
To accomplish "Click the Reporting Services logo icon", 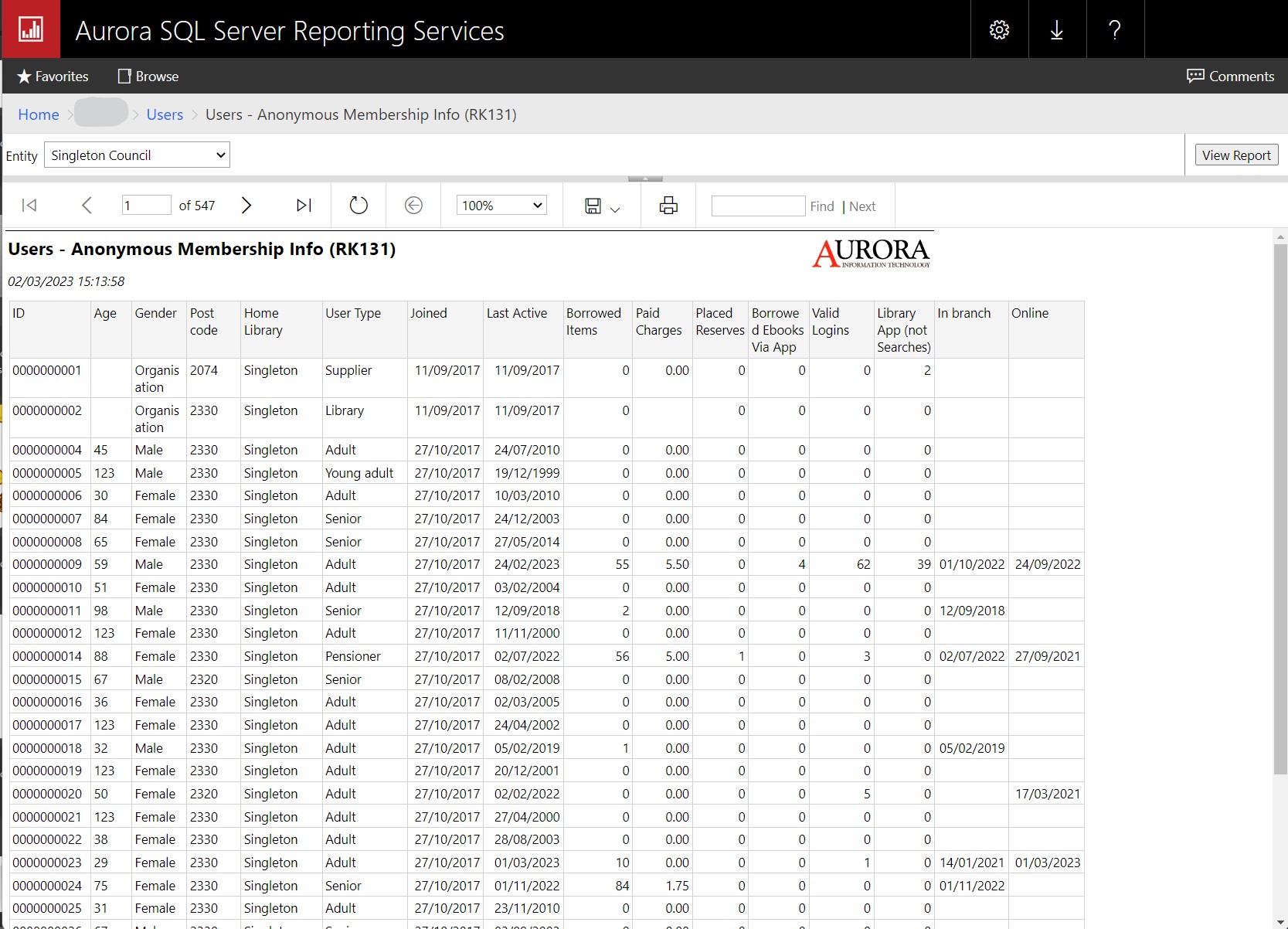I will pos(31,29).
